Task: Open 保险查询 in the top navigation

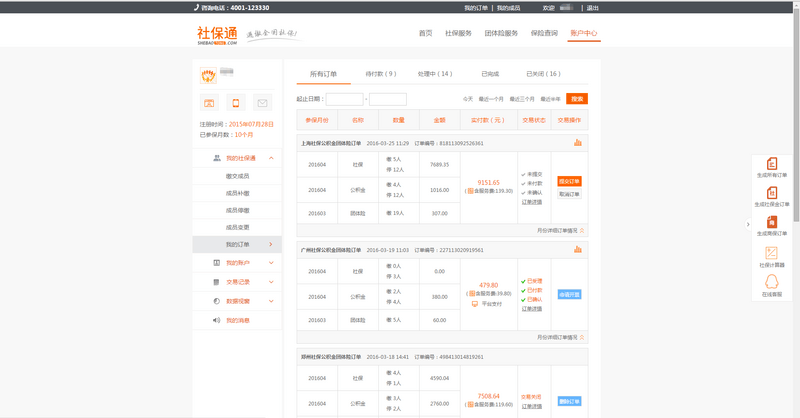Action: click(544, 33)
